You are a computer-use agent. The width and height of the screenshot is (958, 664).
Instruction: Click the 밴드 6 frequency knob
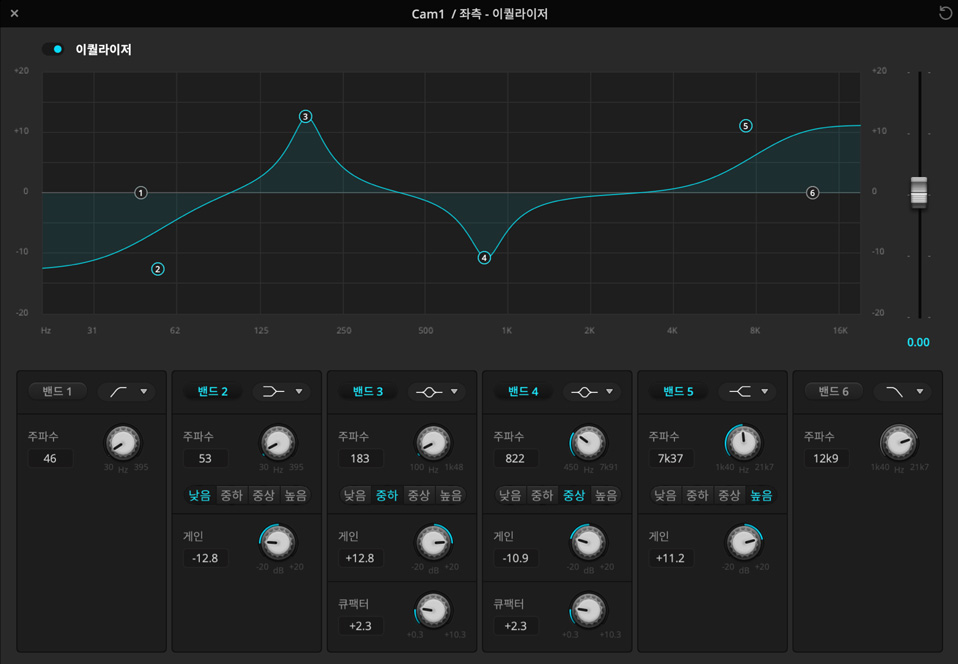click(898, 442)
